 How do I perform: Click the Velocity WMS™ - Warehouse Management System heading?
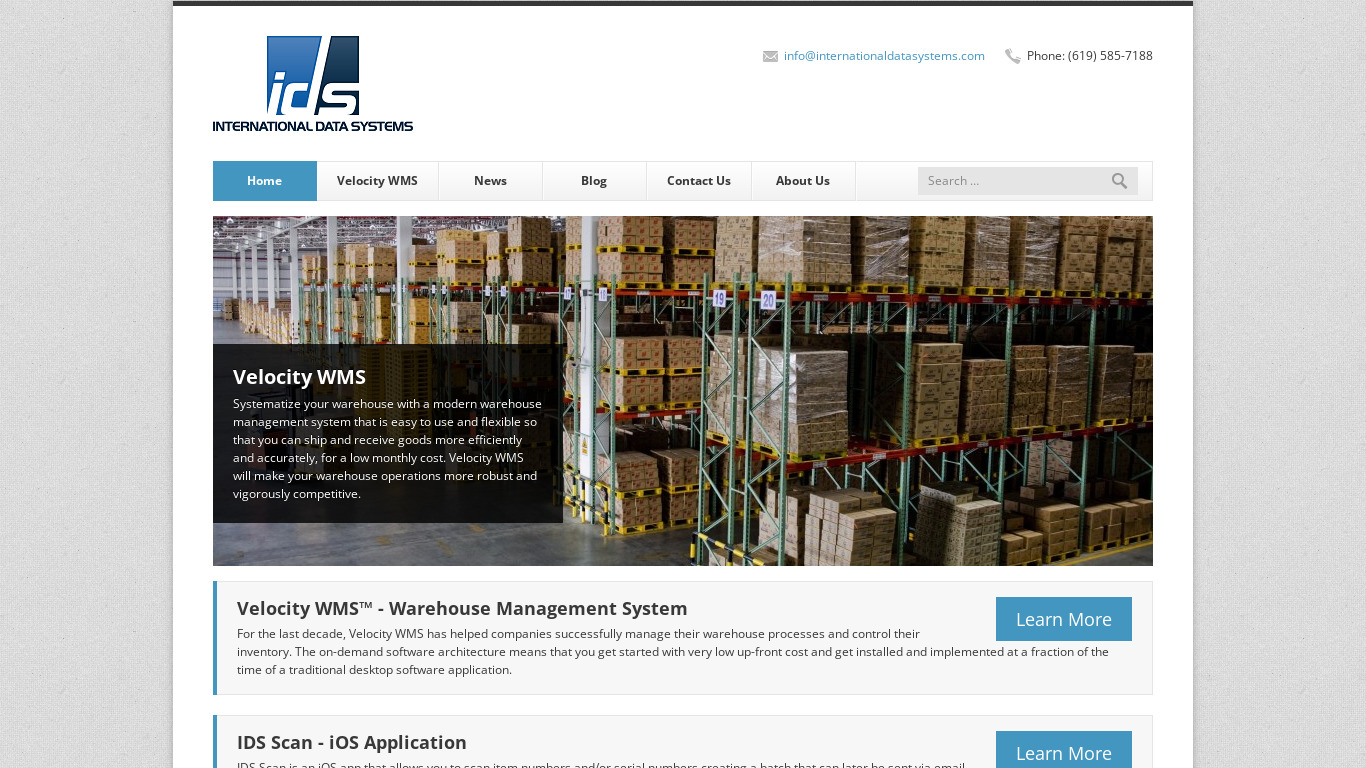[x=462, y=608]
